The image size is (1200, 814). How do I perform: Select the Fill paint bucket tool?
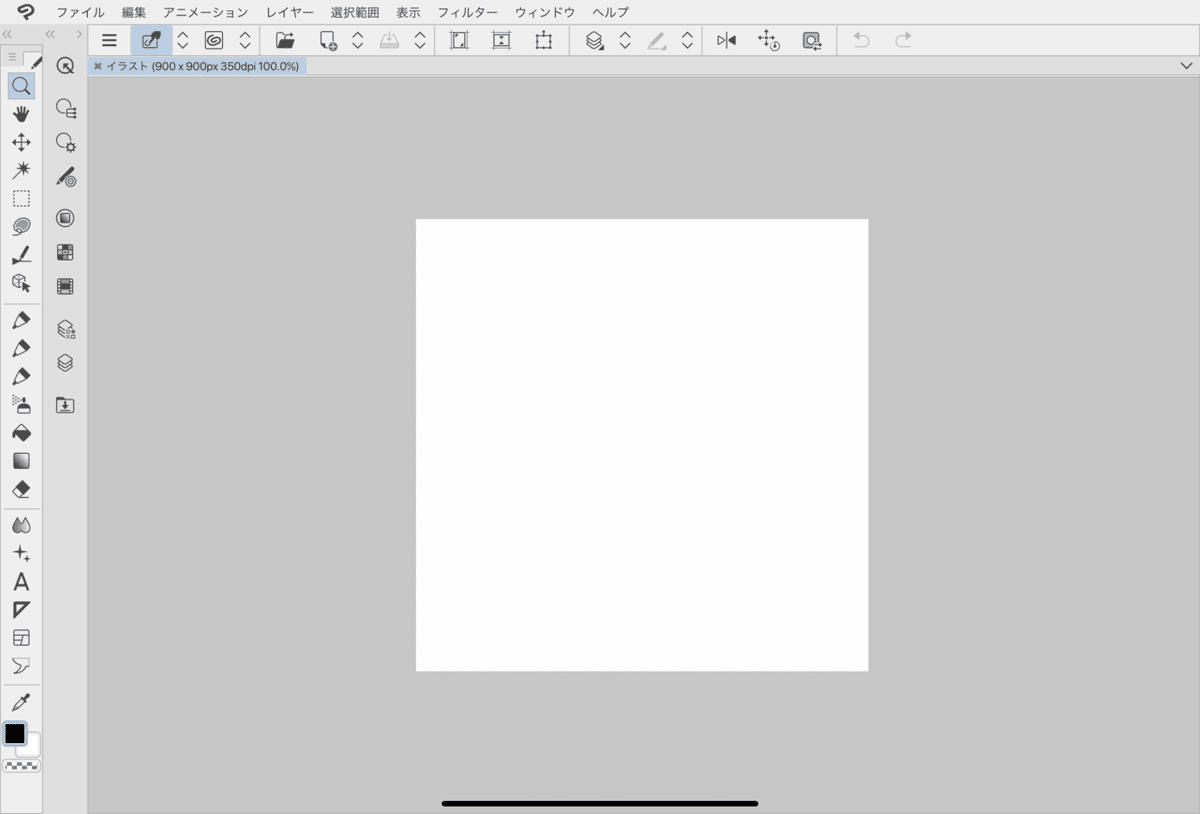pyautogui.click(x=21, y=433)
